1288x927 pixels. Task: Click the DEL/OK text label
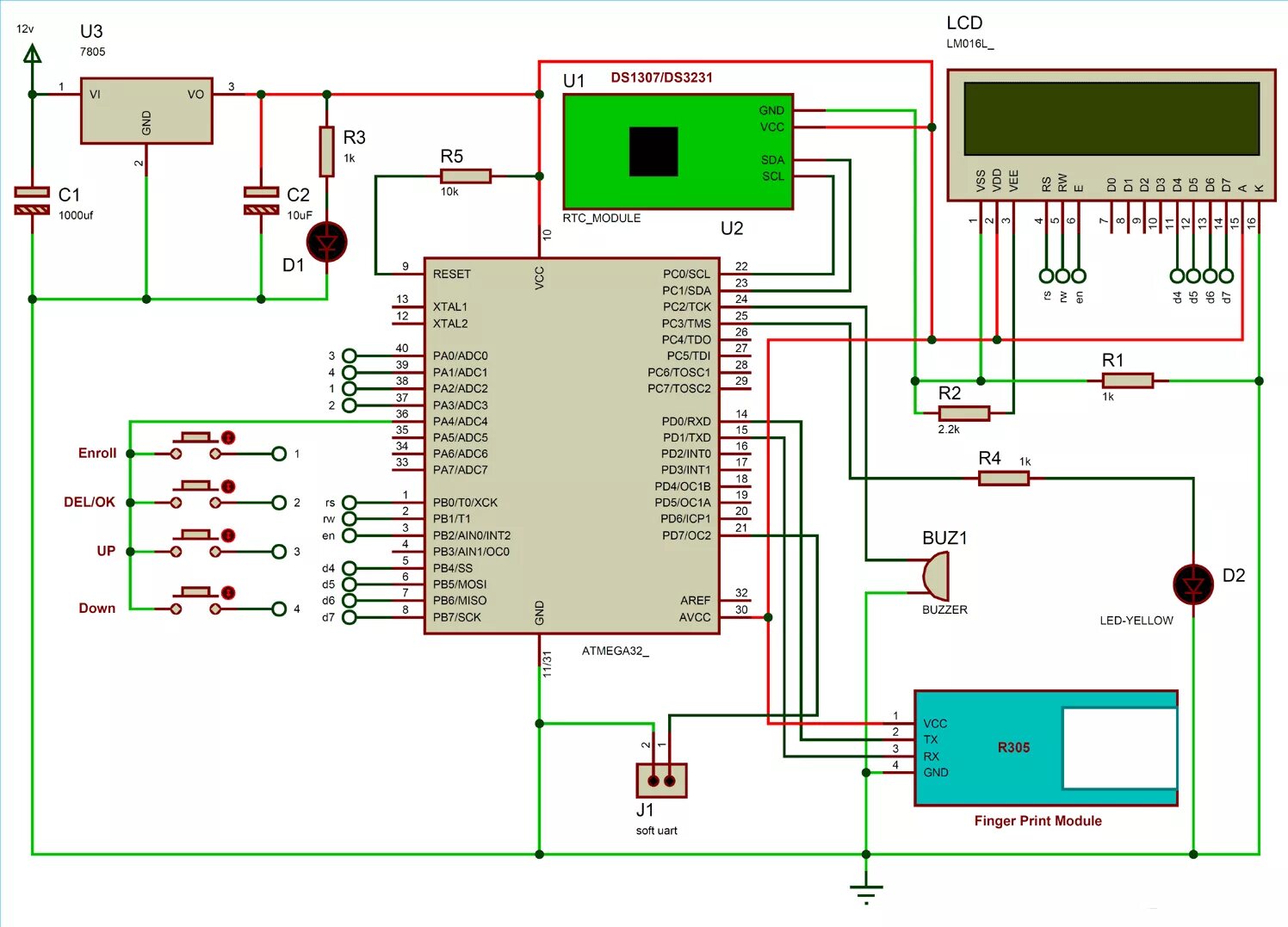point(89,503)
